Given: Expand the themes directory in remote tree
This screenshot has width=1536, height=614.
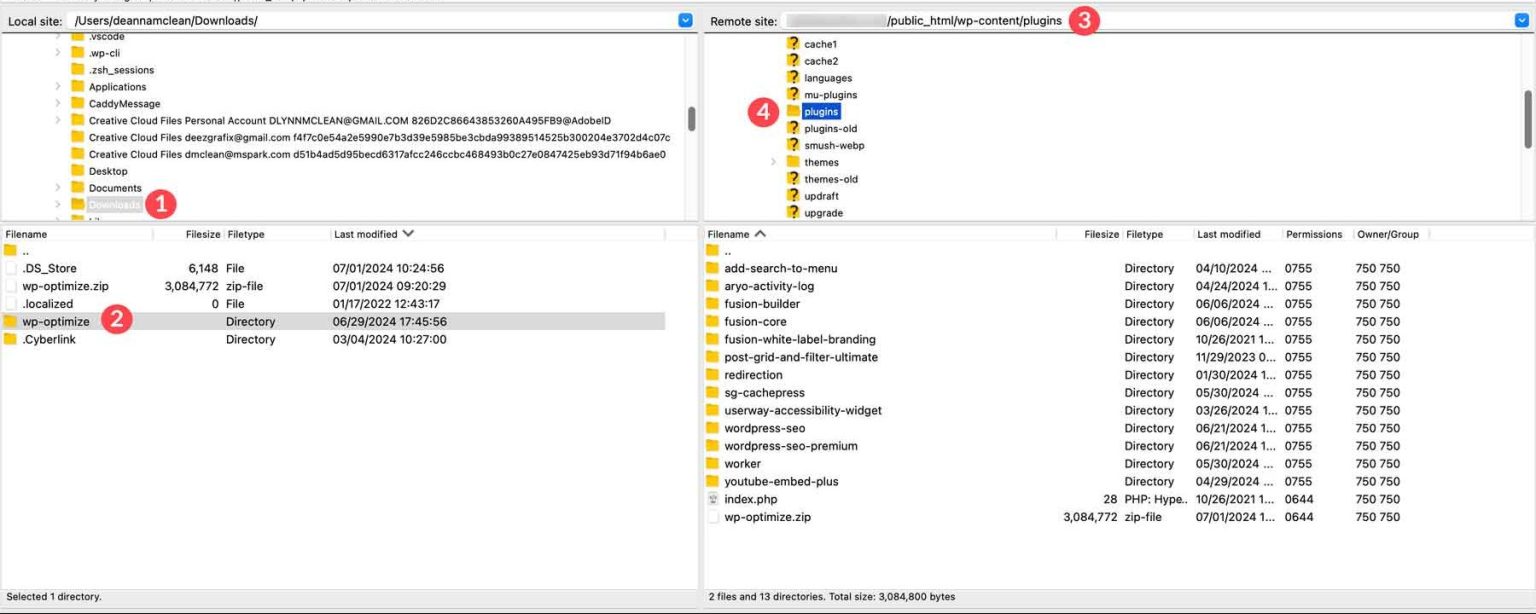Looking at the screenshot, I should point(773,161).
